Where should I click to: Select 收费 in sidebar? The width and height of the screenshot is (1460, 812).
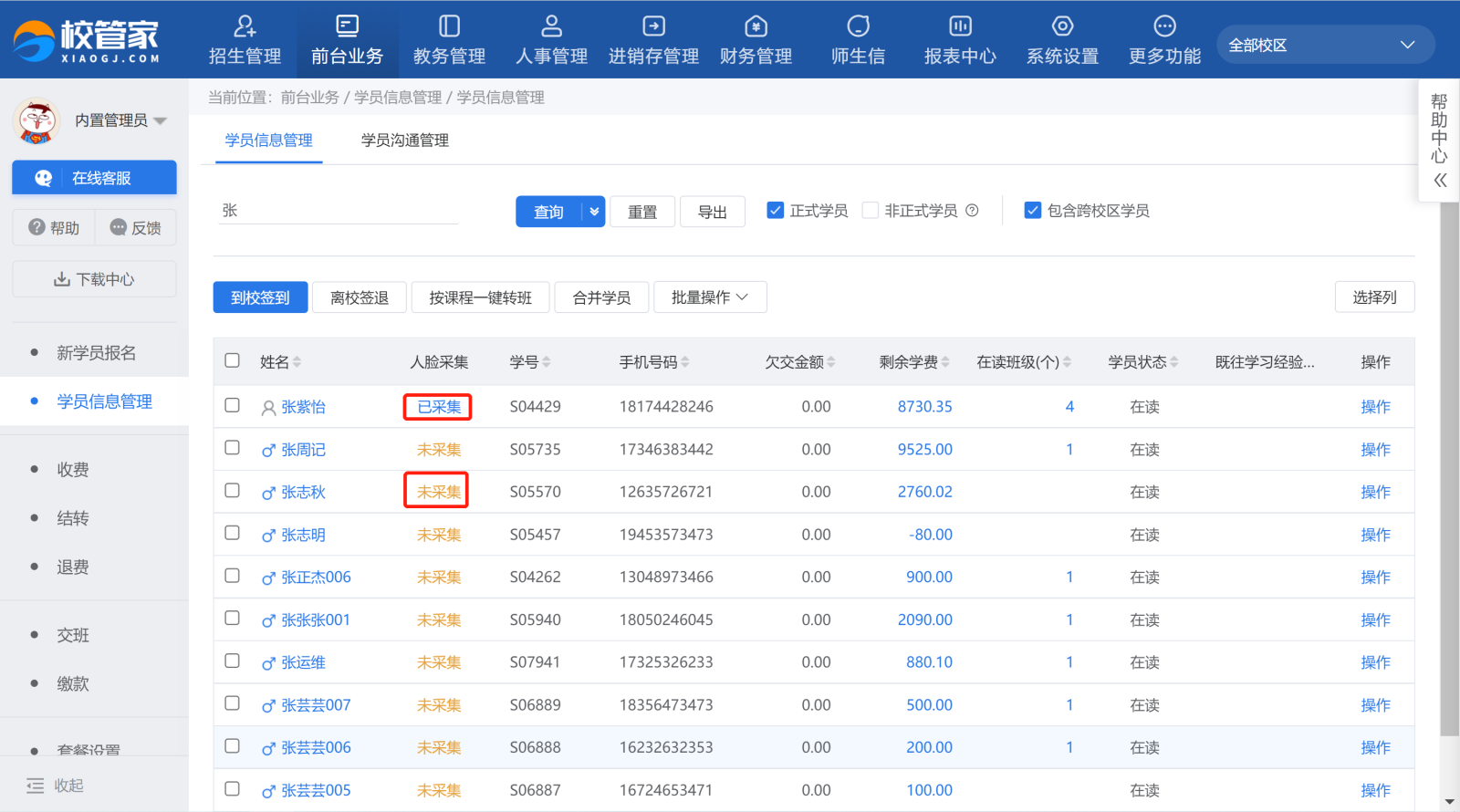[73, 470]
